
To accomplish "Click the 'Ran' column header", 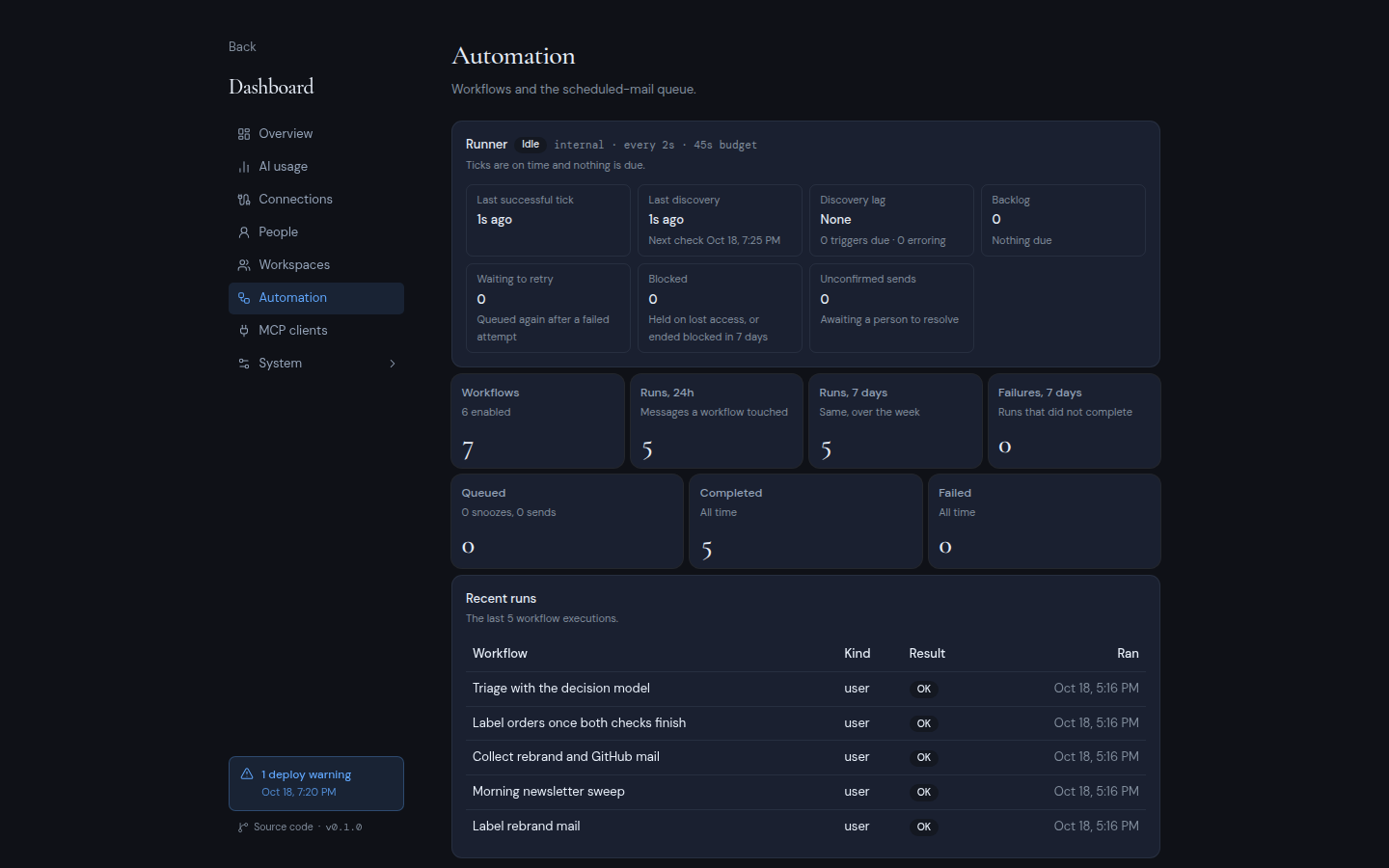I will (x=1128, y=654).
